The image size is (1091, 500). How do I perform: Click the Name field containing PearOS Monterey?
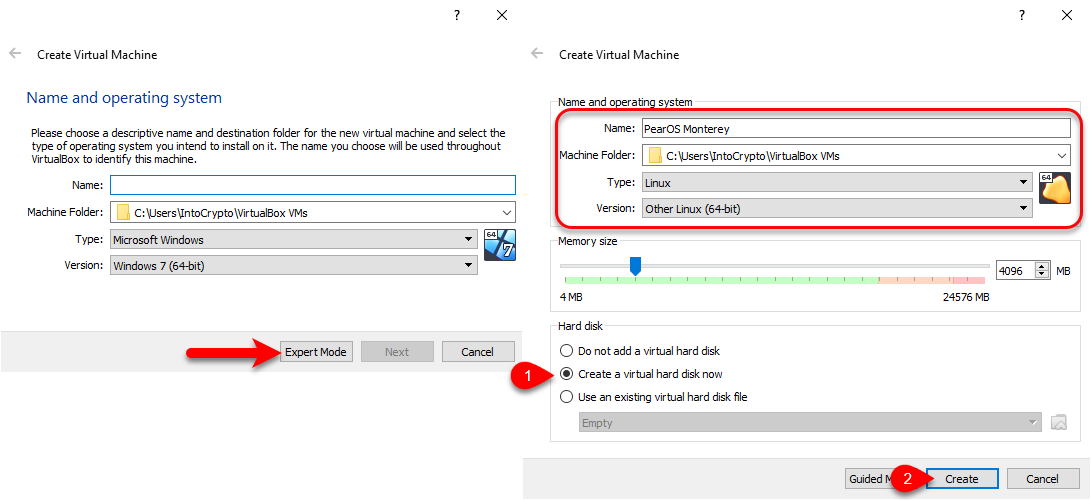[x=856, y=129]
